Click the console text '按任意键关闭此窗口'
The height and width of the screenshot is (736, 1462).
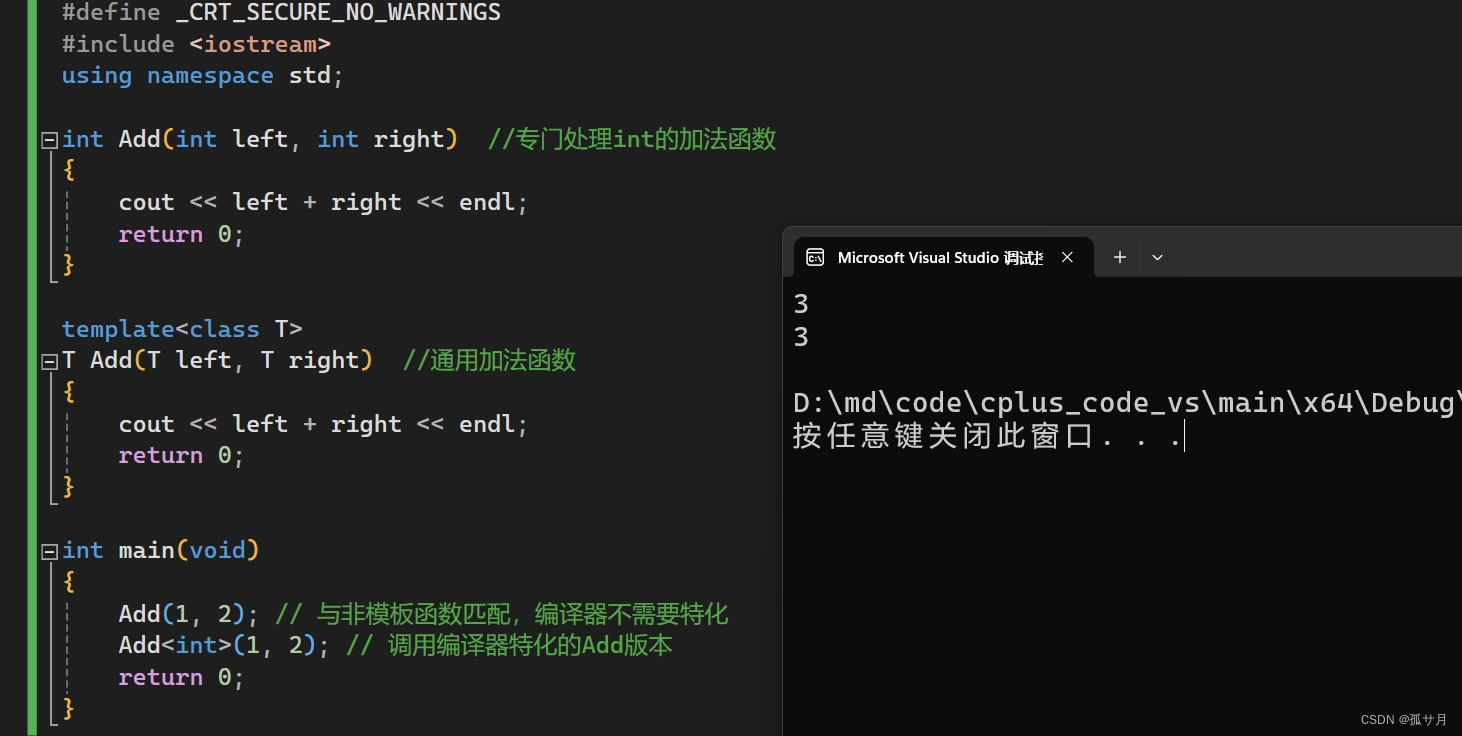[943, 437]
